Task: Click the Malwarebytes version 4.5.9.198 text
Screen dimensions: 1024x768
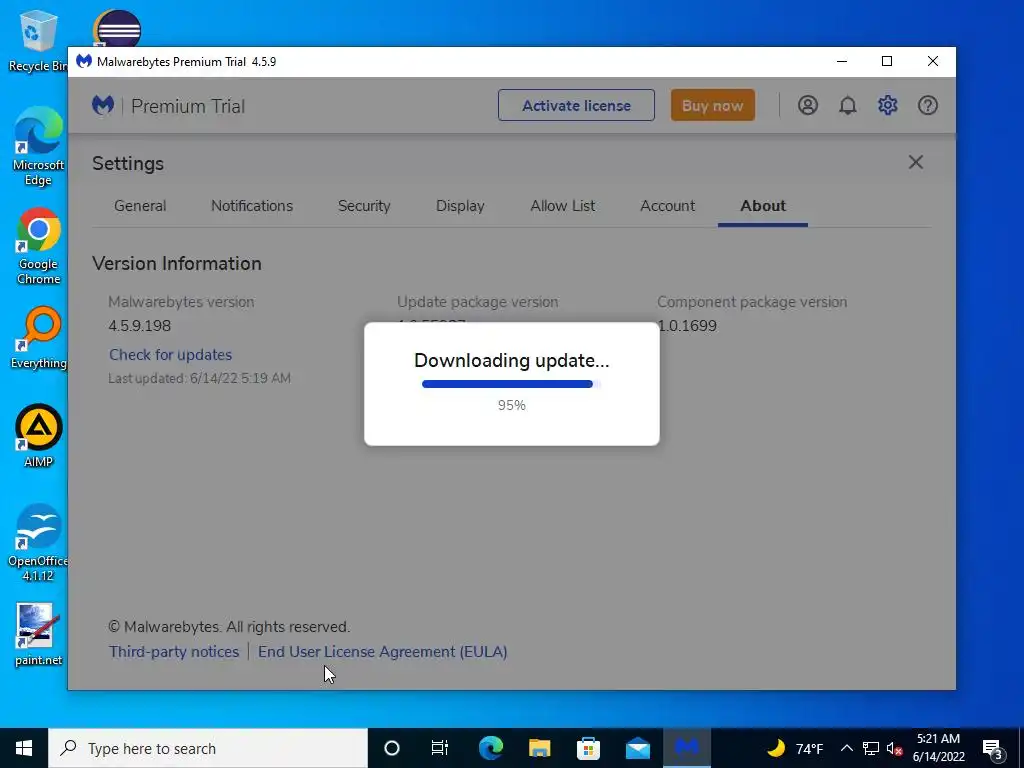Action: 140,326
